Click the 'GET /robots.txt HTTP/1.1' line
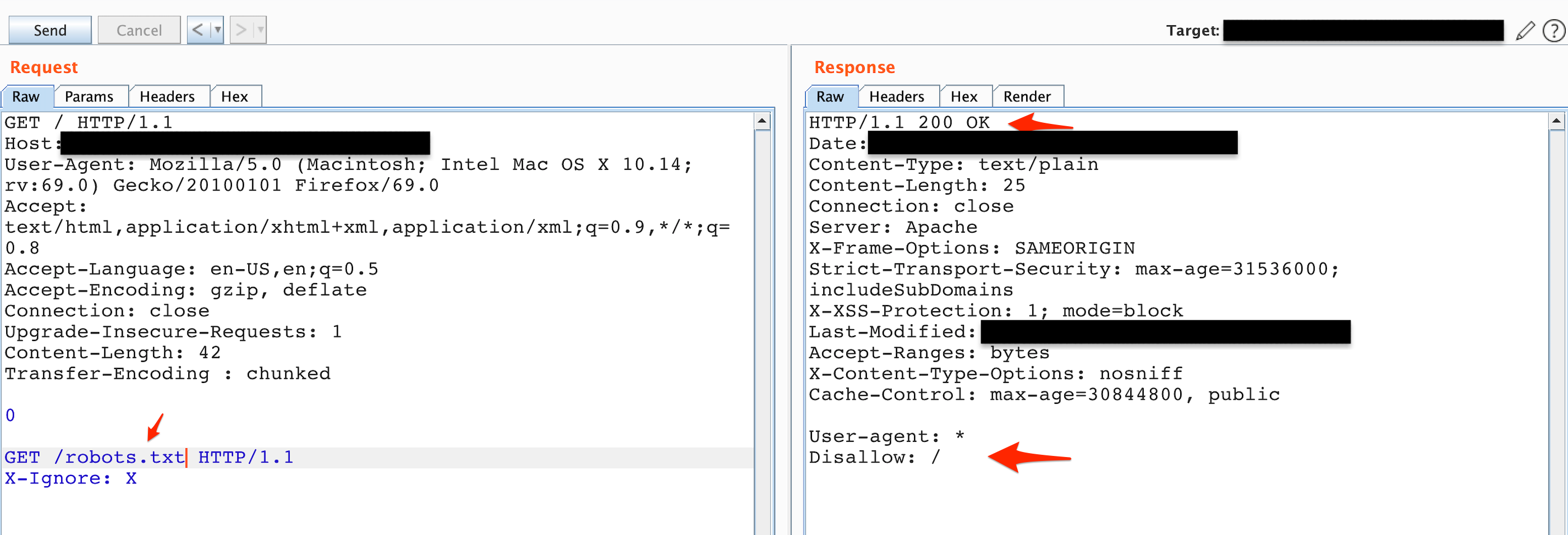The image size is (1568, 535). coord(149,458)
